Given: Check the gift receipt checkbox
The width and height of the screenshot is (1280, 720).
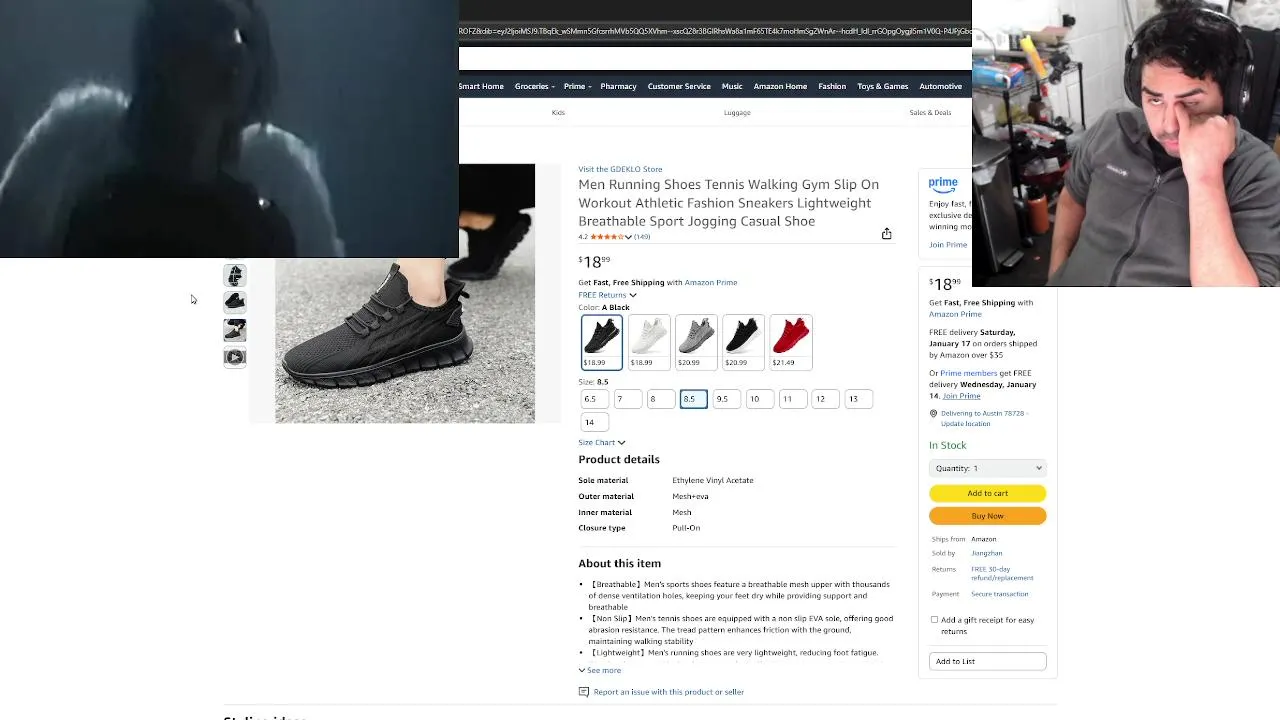Looking at the screenshot, I should pyautogui.click(x=935, y=620).
